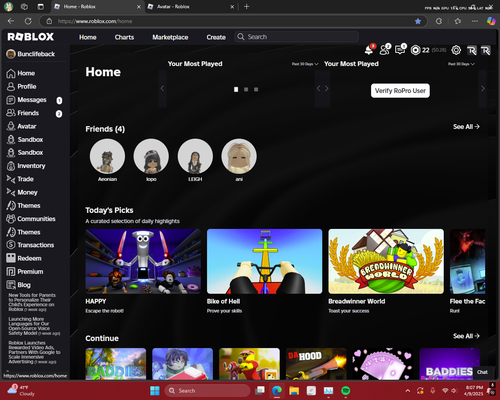The width and height of the screenshot is (500, 400).
Task: Show hidden icons in the system tray
Action: point(408,391)
